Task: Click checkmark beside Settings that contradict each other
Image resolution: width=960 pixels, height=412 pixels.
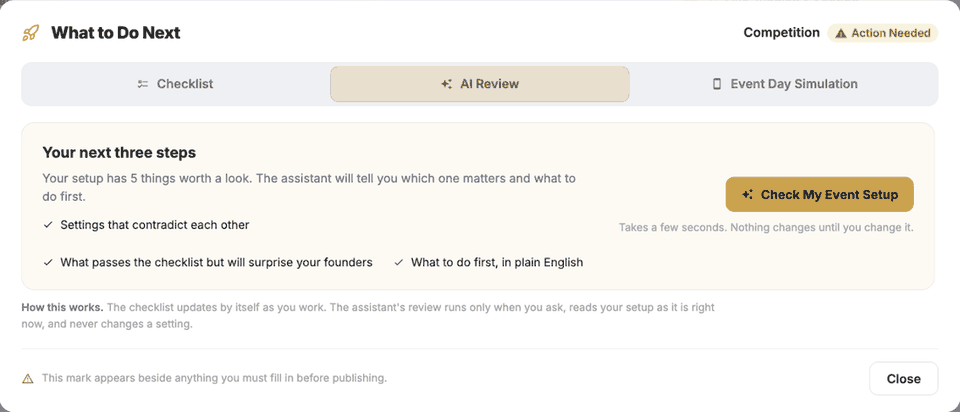Action: point(48,225)
